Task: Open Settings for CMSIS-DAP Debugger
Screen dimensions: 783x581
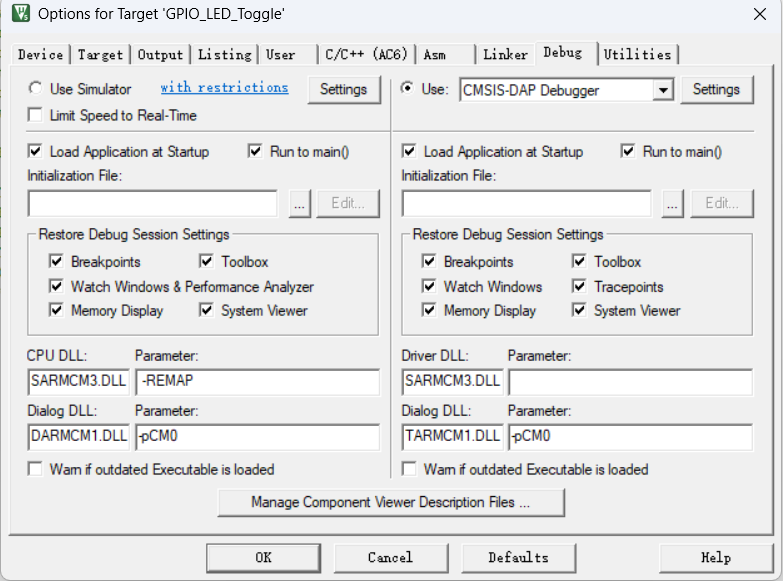Action: click(716, 89)
